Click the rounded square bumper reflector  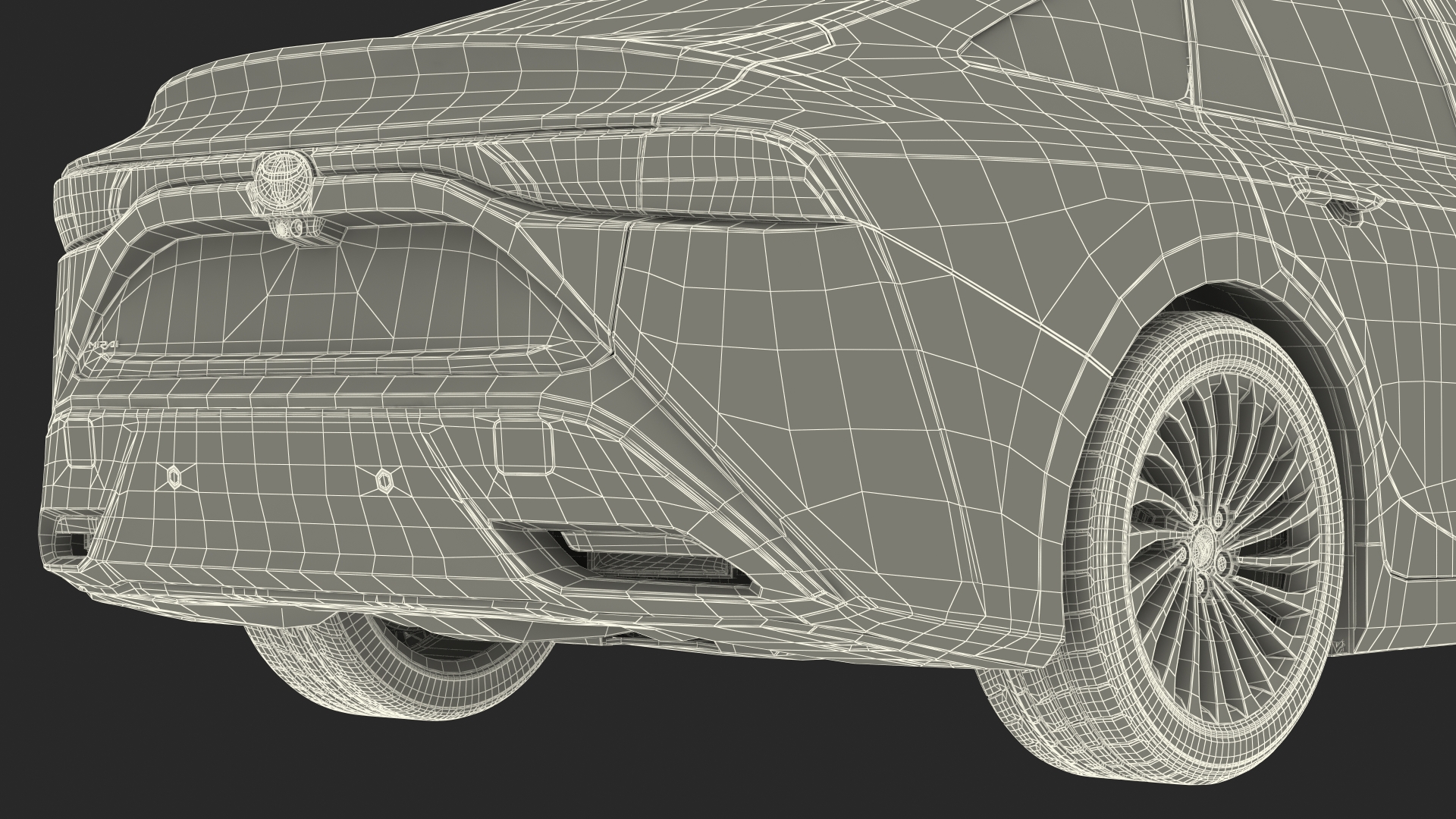[522, 447]
